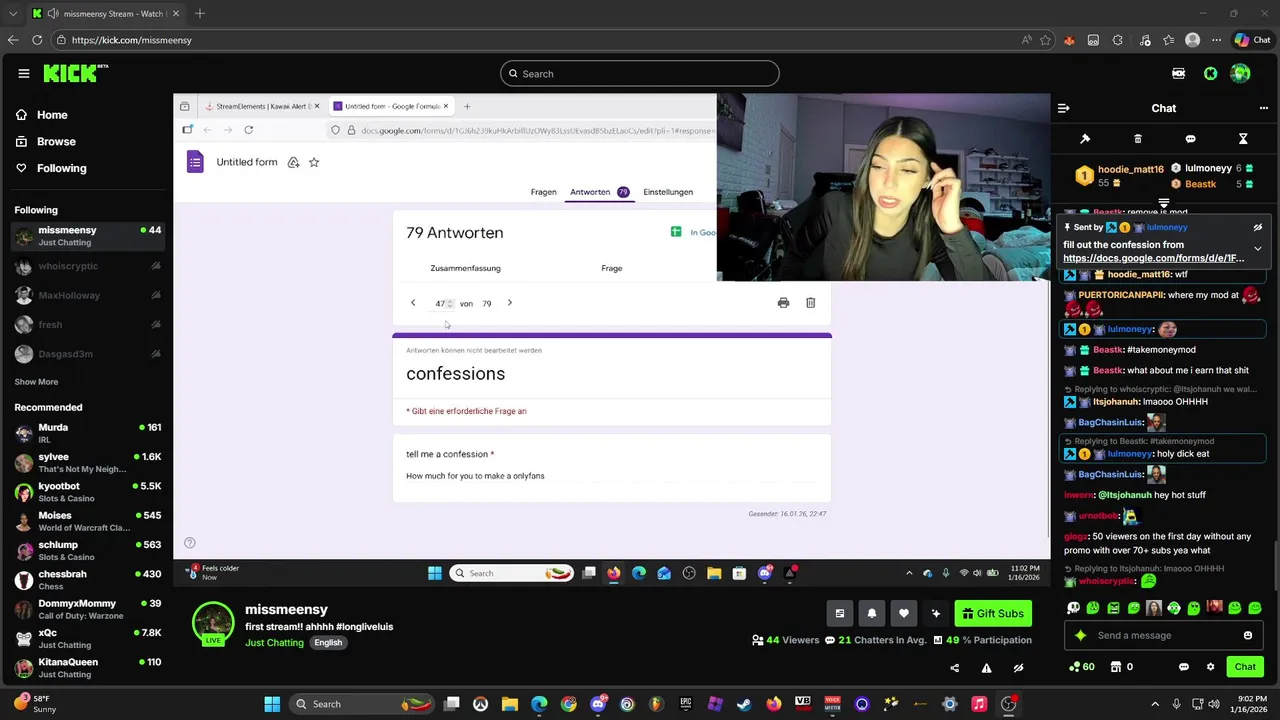Click the chat bubble mode icon
The height and width of the screenshot is (720, 1280).
click(x=1190, y=139)
